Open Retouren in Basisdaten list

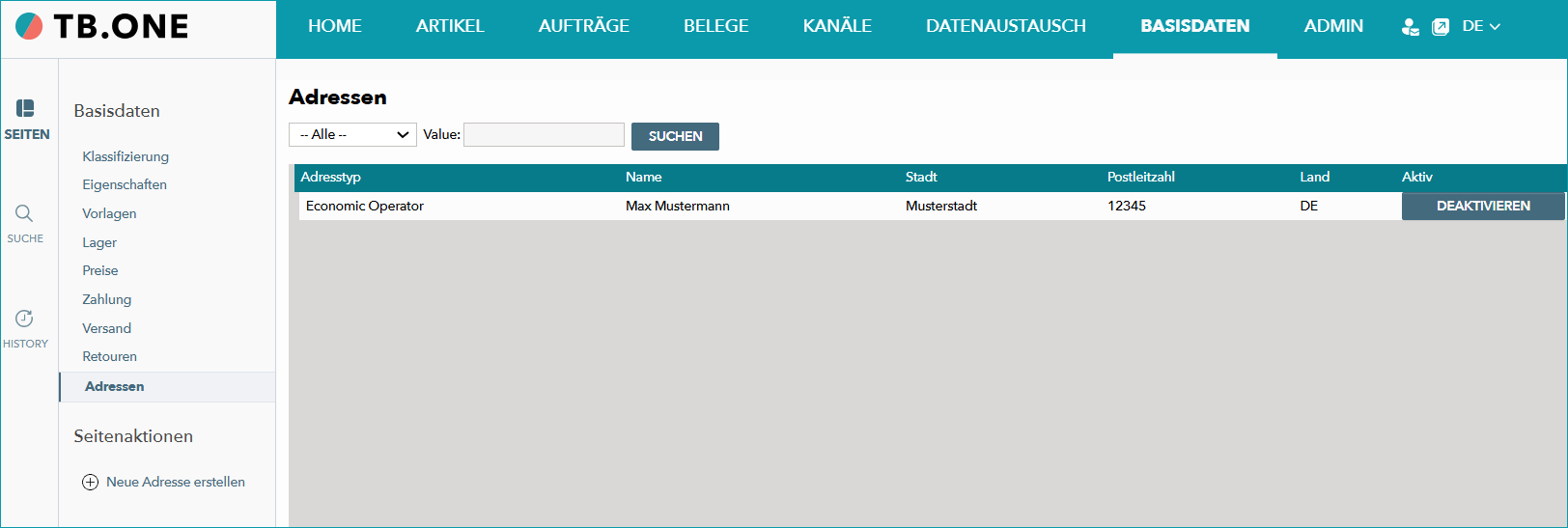(109, 356)
